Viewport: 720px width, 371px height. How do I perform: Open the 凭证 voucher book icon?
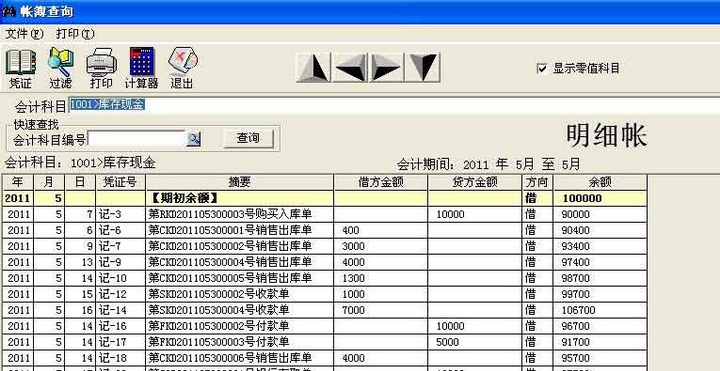pos(21,68)
